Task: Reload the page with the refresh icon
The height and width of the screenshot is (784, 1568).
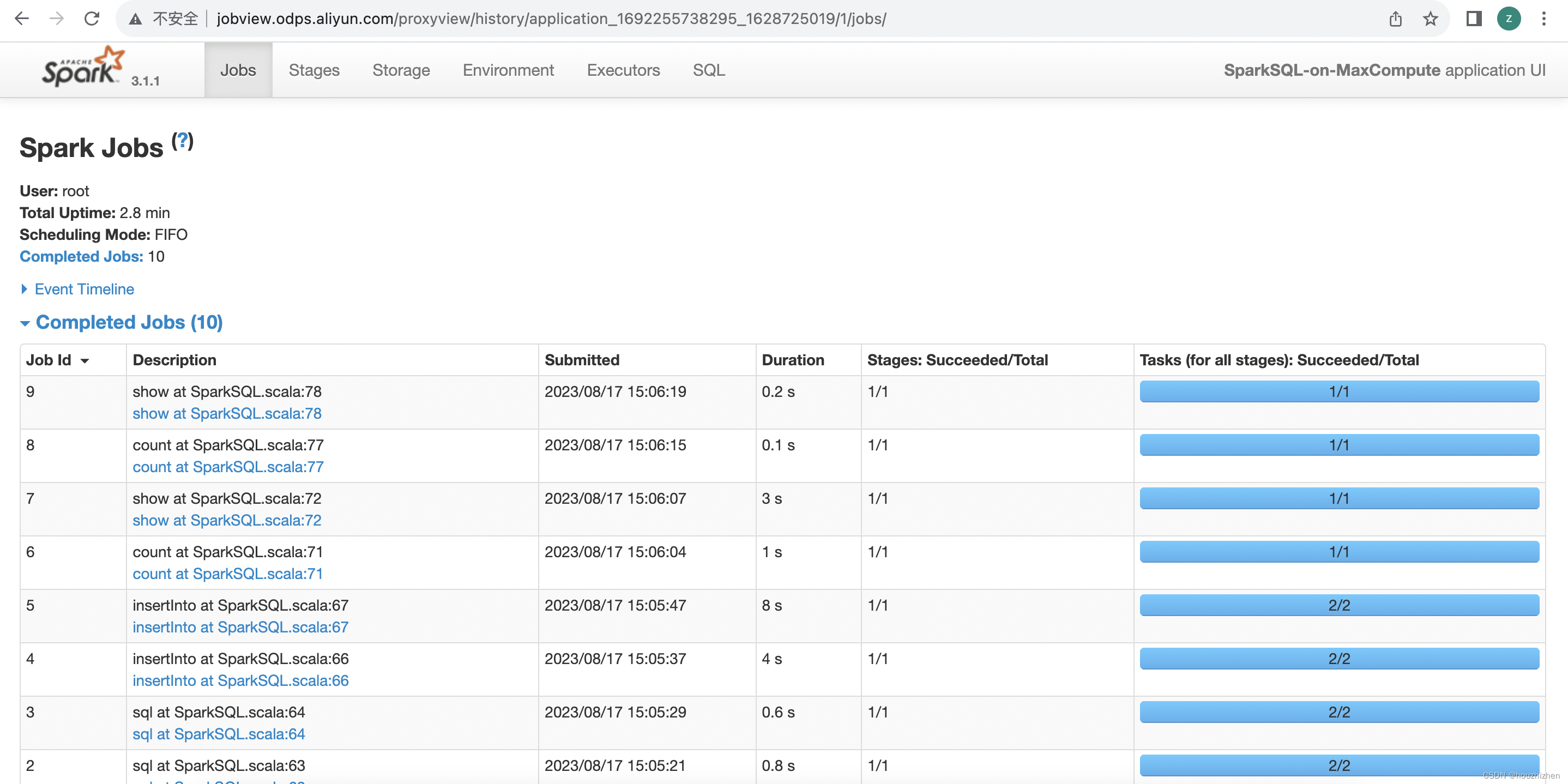Action: click(x=92, y=19)
